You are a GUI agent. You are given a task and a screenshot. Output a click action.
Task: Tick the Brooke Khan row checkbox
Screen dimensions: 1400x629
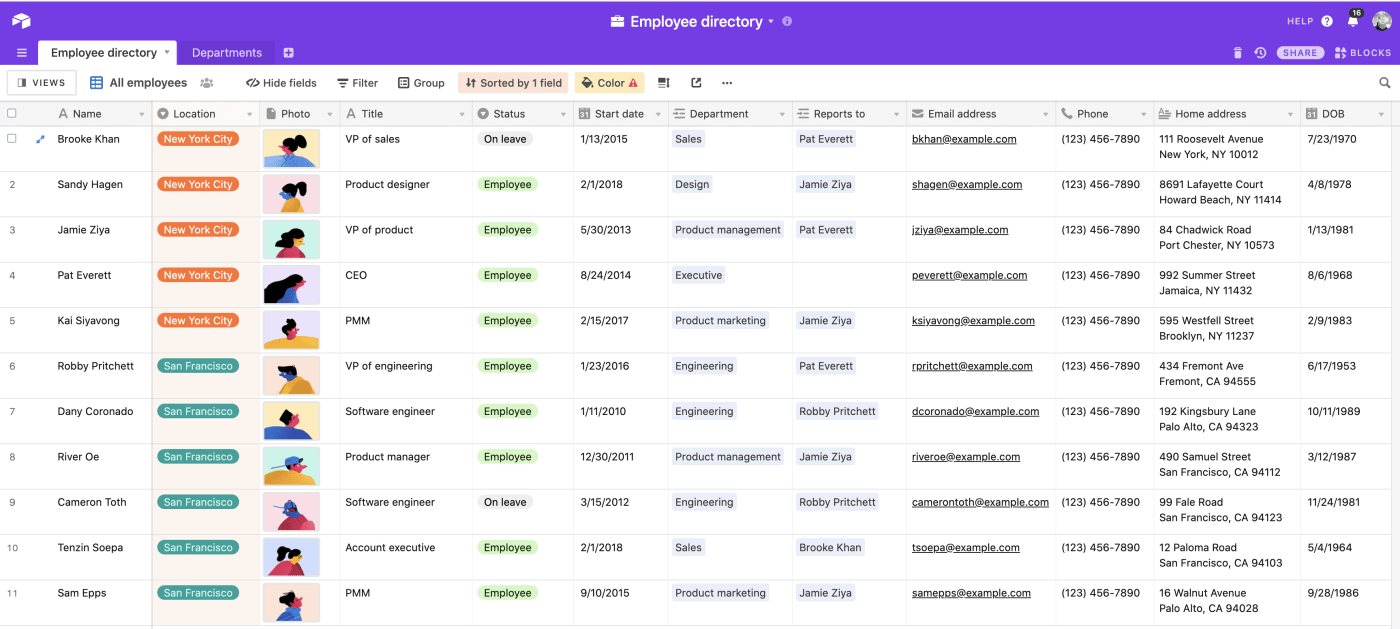pos(12,139)
